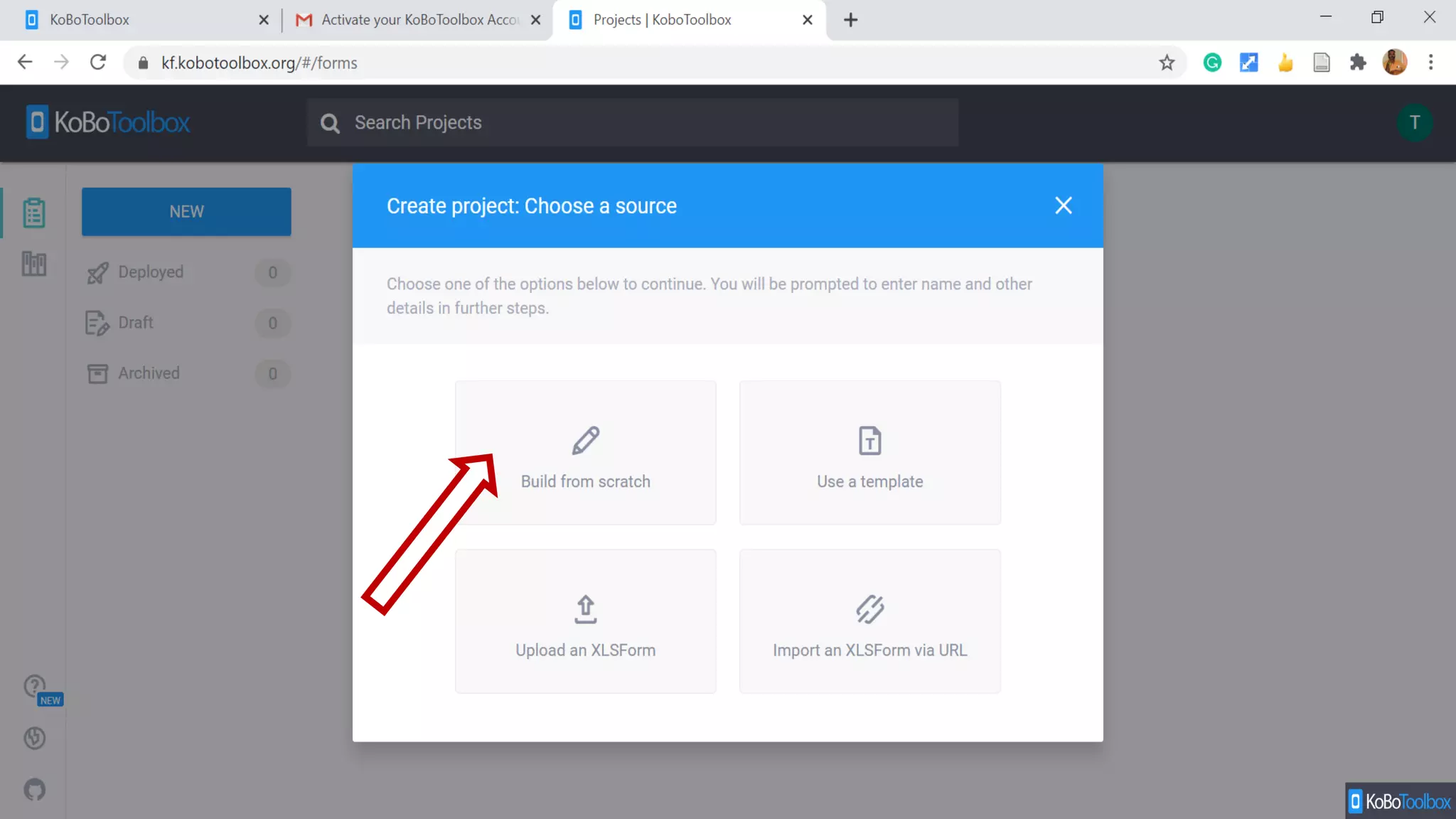The width and height of the screenshot is (1456, 819).
Task: Choose the Upload an XLSForm option
Action: pos(585,621)
